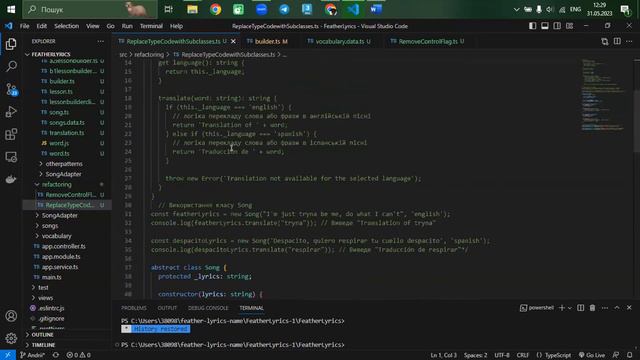Image resolution: width=640 pixels, height=360 pixels.
Task: Click the editor minimap overview
Action: 602,96
